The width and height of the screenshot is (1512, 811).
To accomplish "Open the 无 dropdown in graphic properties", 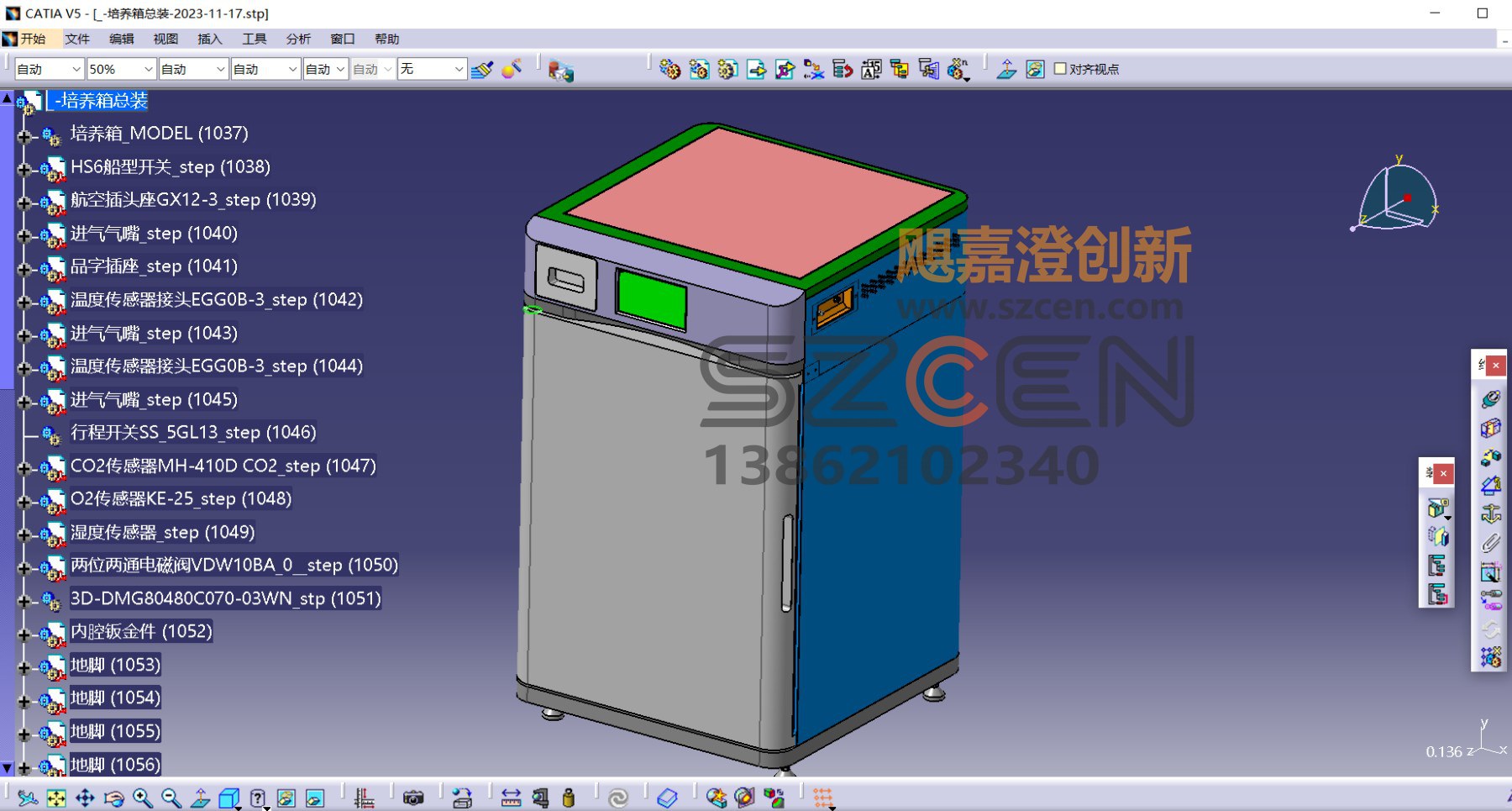I will click(432, 69).
